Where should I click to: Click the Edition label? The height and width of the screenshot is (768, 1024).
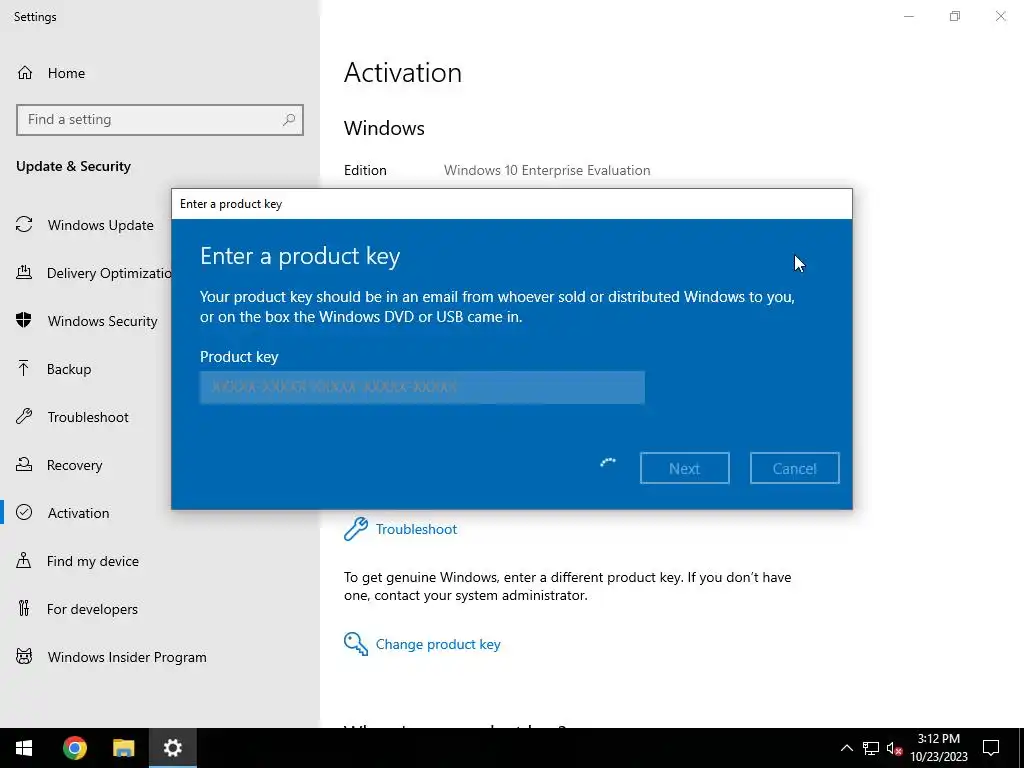click(365, 170)
